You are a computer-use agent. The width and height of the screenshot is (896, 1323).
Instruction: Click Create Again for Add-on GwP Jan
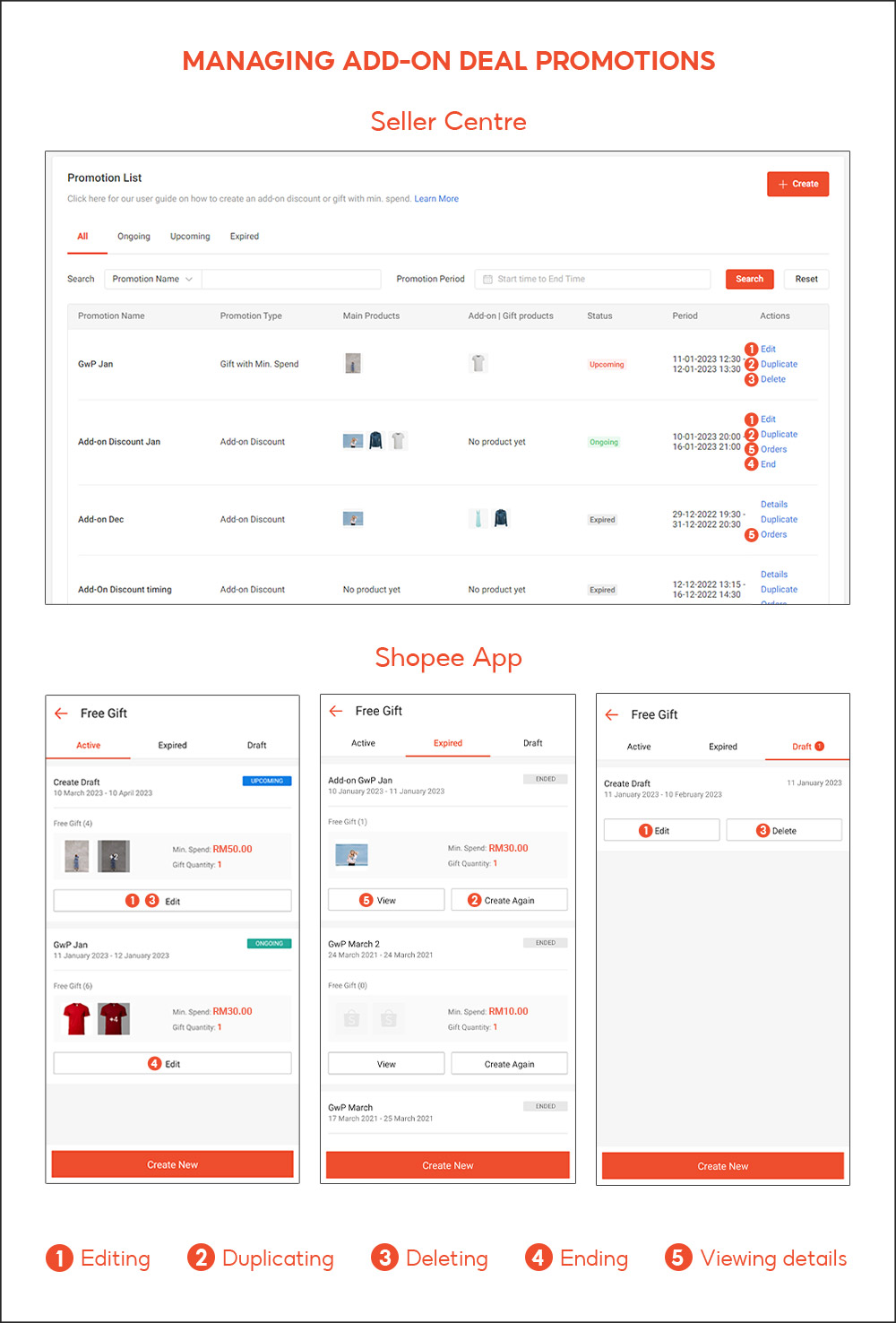point(509,899)
